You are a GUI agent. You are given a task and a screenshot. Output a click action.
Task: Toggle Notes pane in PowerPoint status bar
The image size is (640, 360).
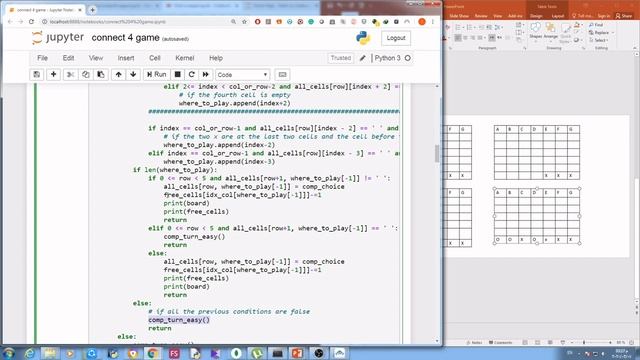coord(474,342)
